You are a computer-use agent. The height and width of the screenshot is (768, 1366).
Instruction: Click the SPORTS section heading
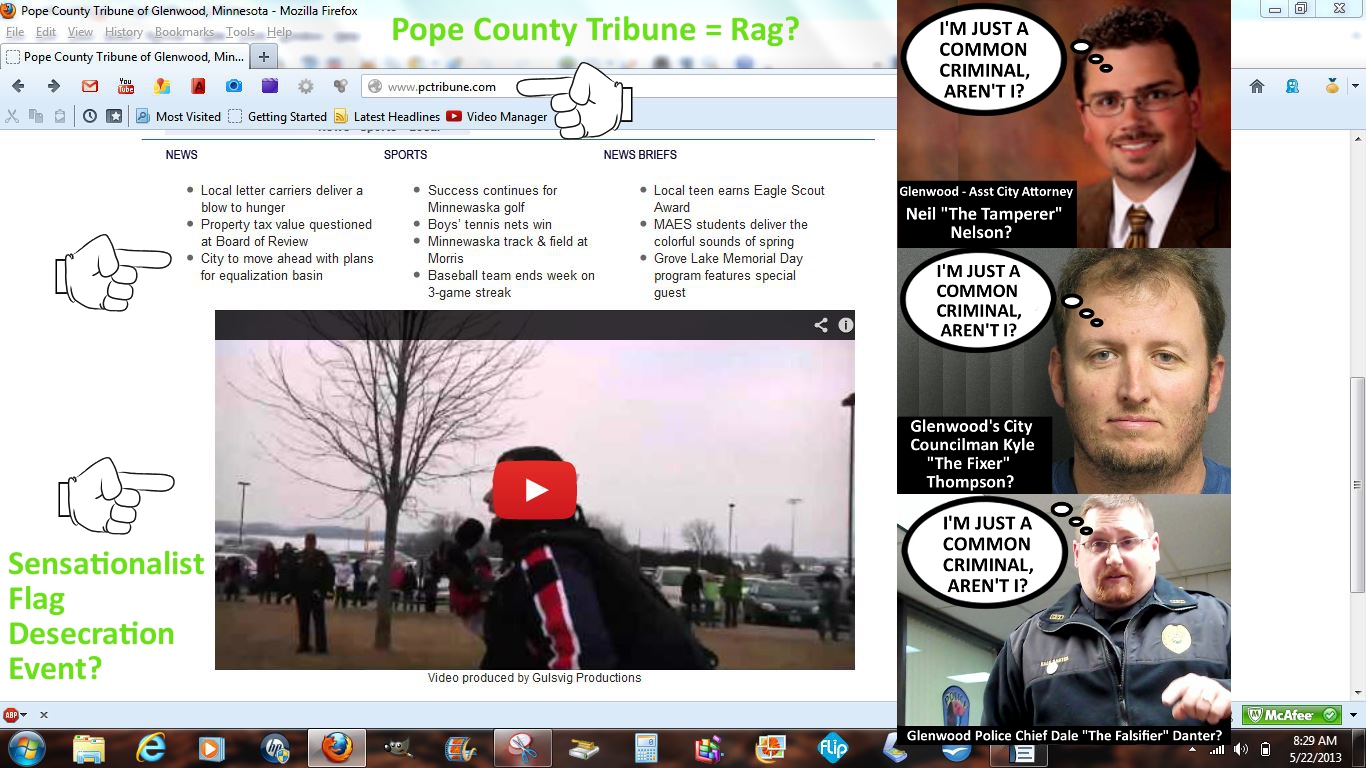click(405, 155)
